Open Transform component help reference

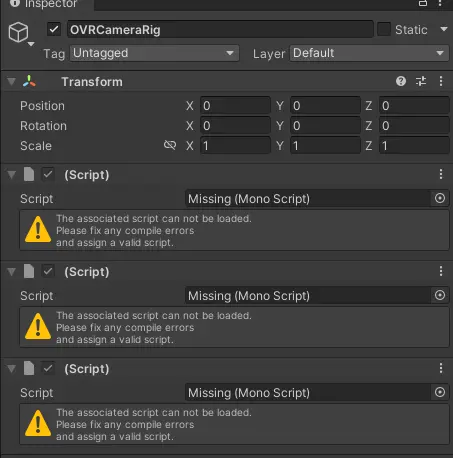tap(401, 81)
